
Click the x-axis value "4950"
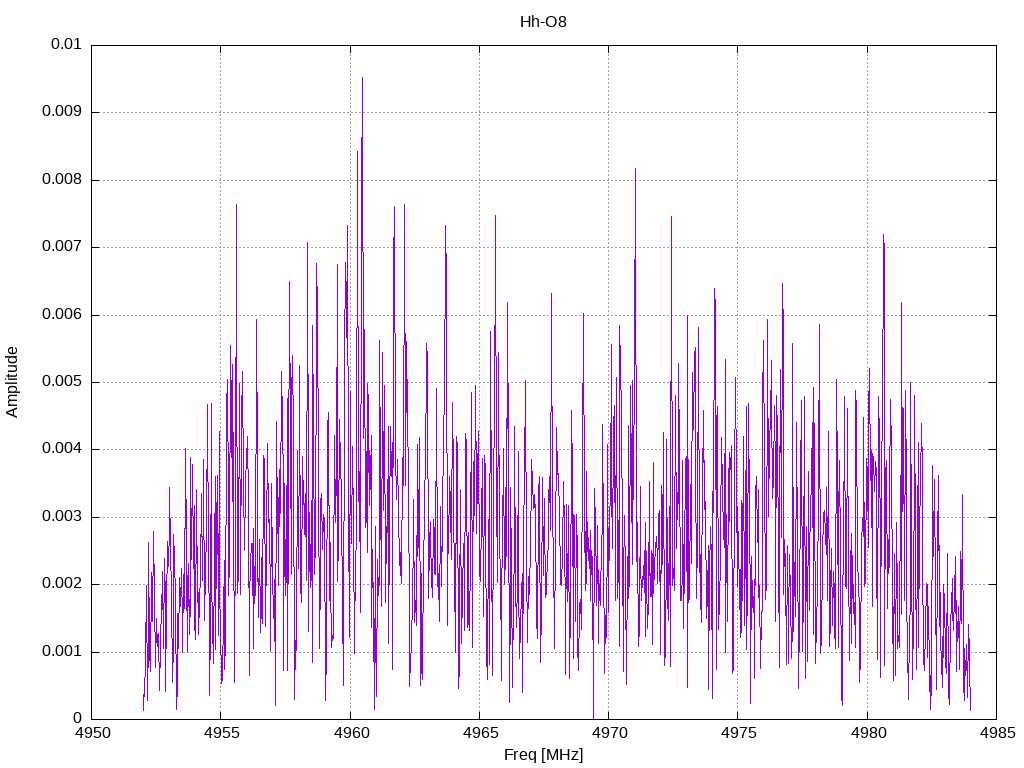point(92,733)
